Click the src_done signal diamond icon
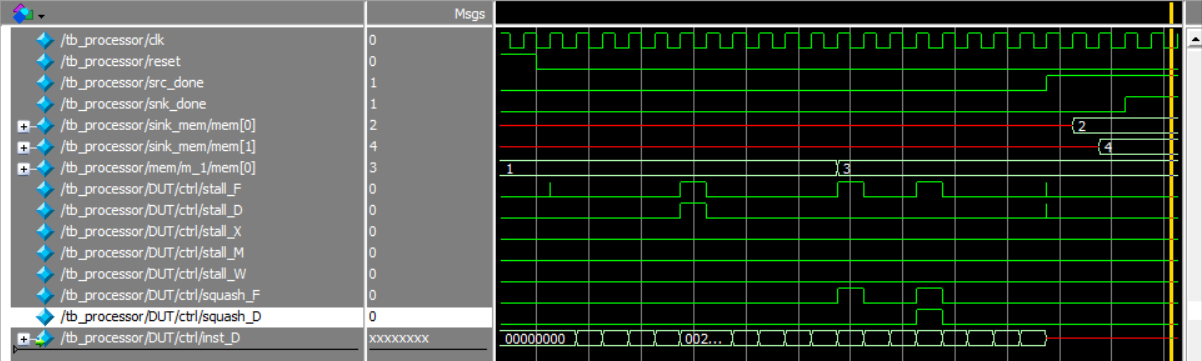The height and width of the screenshot is (361, 1202). click(44, 82)
